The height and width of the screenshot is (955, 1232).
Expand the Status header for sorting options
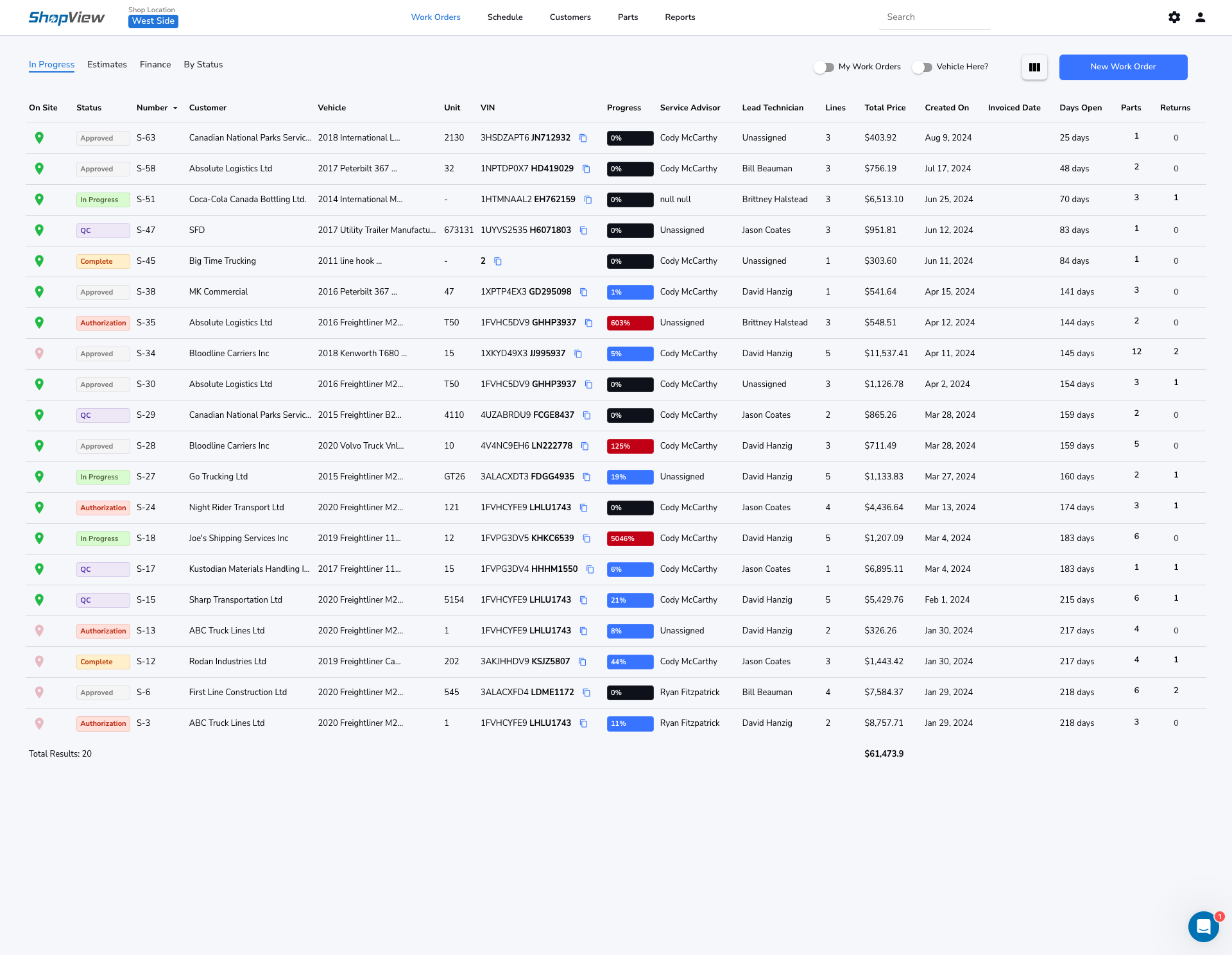[x=89, y=108]
